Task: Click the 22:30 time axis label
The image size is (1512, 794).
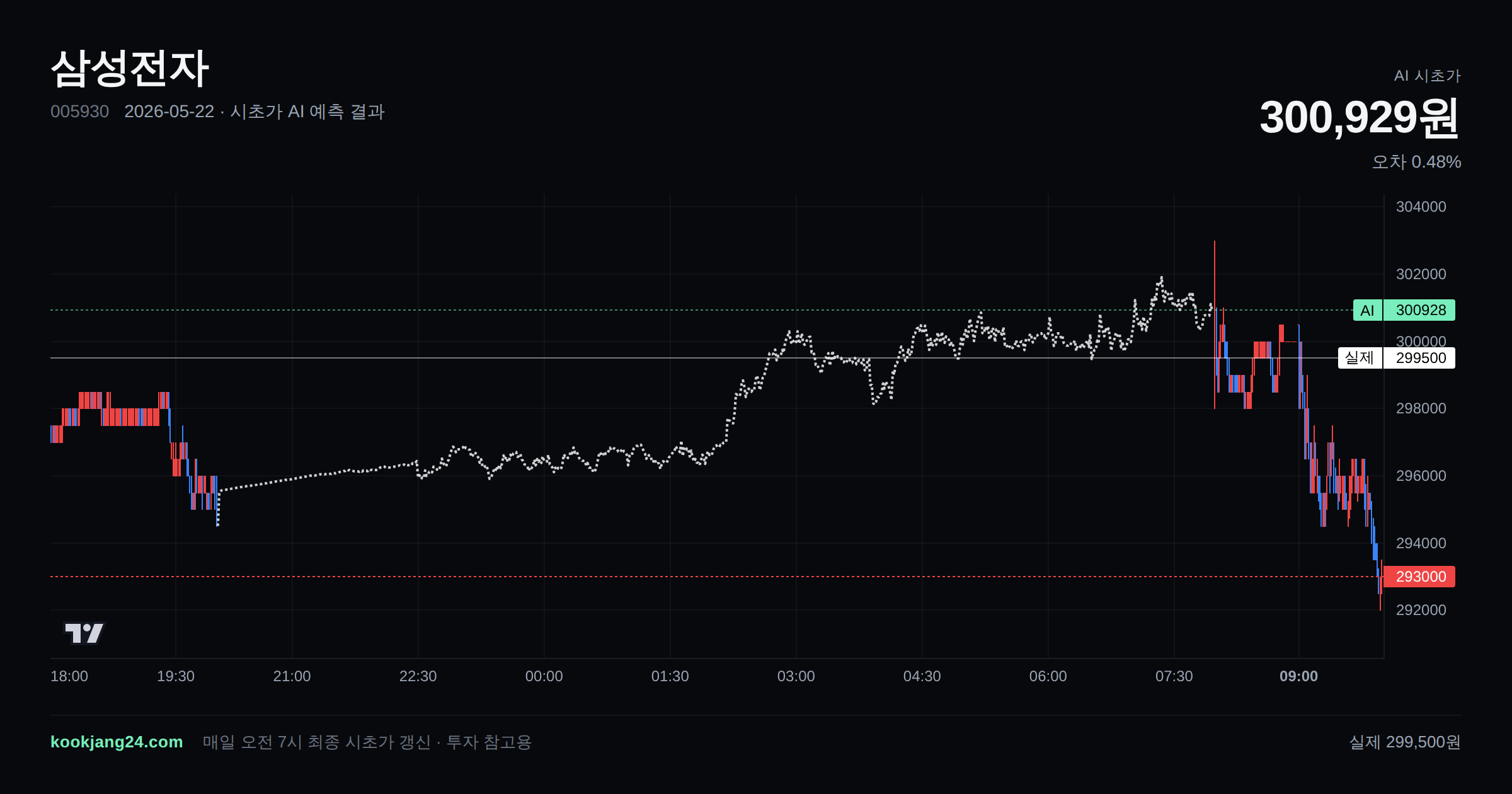Action: pos(418,676)
